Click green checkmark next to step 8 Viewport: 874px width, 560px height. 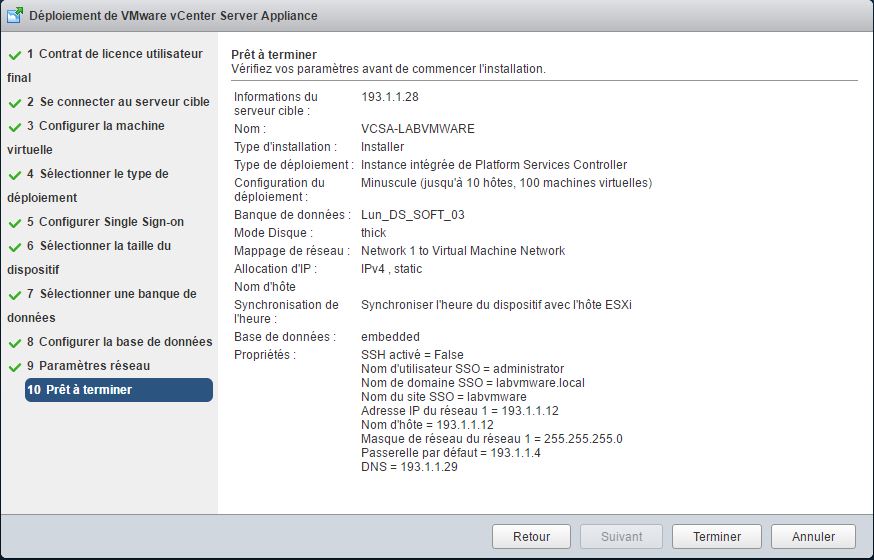[x=15, y=343]
